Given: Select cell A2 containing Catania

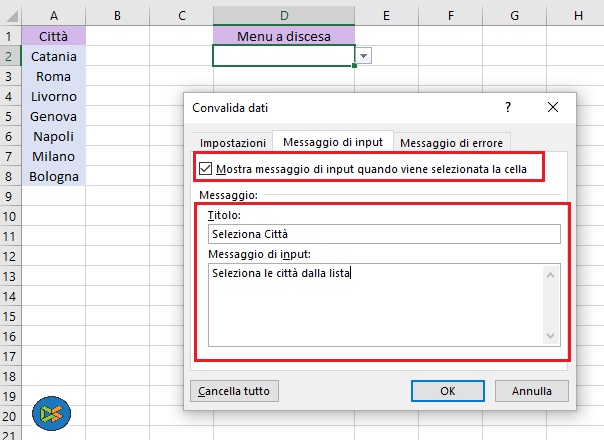Looking at the screenshot, I should tap(53, 57).
